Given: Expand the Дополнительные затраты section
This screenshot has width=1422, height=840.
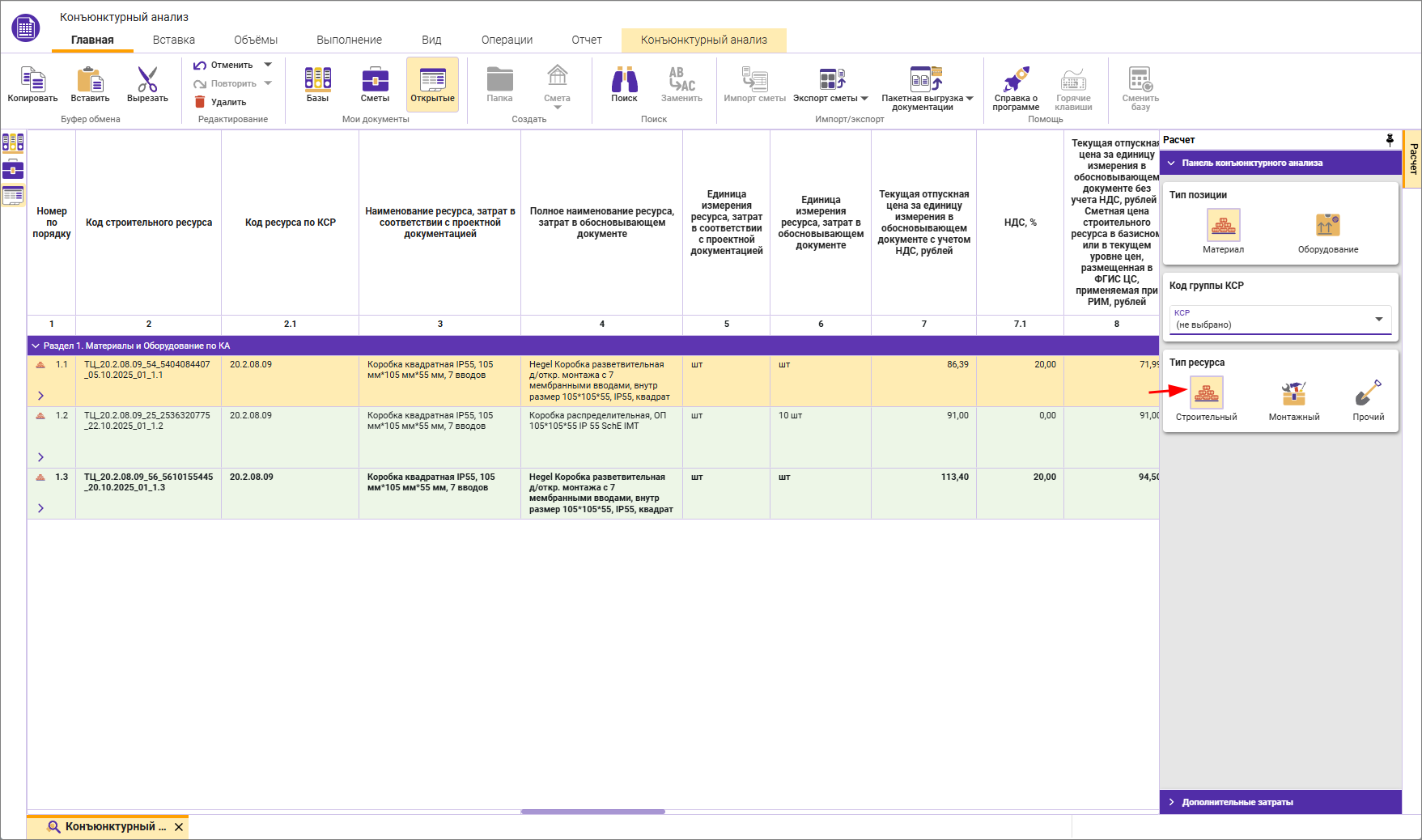Looking at the screenshot, I should [x=1237, y=802].
